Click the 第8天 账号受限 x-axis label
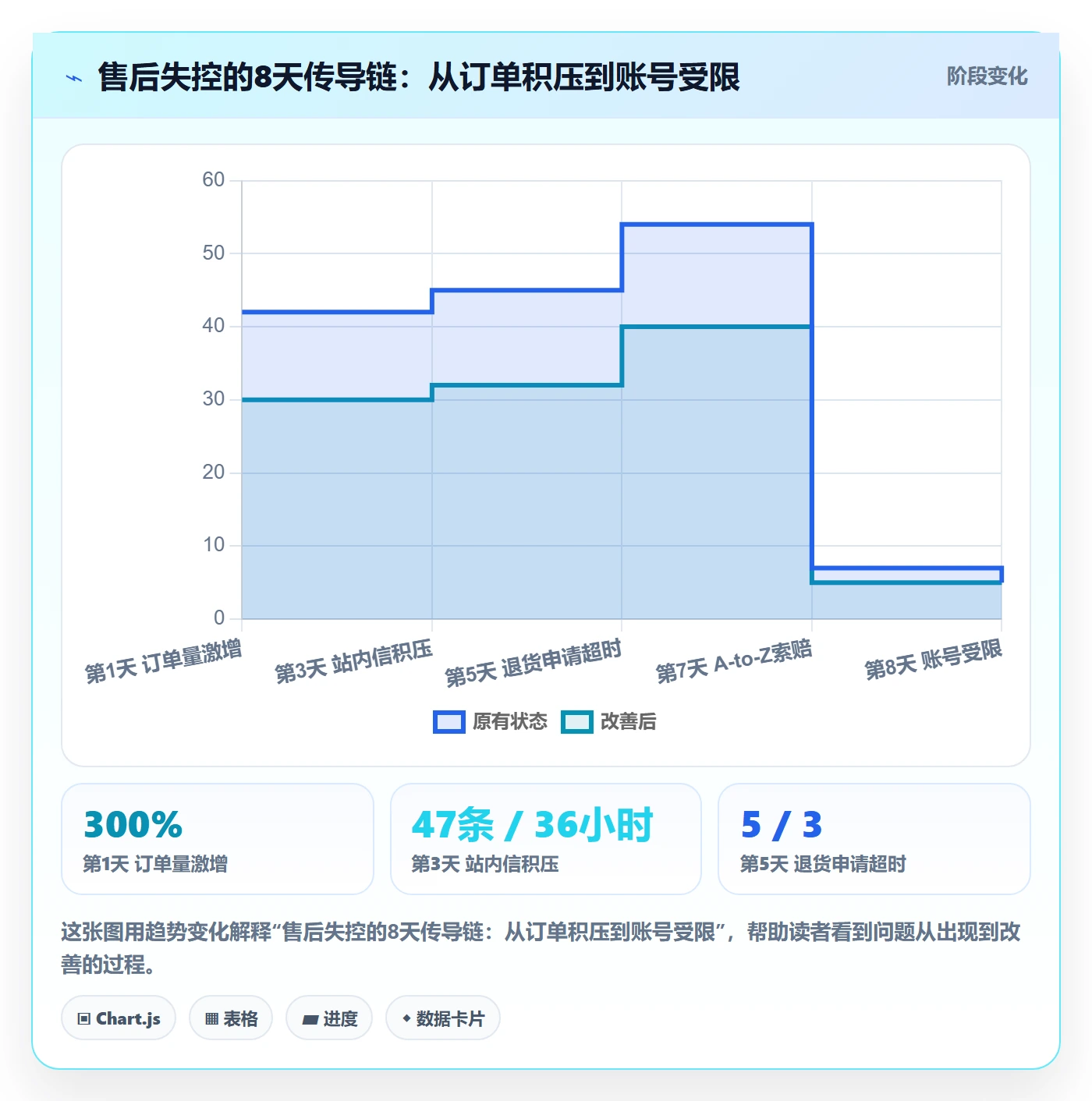Image resolution: width=1092 pixels, height=1101 pixels. point(933,660)
